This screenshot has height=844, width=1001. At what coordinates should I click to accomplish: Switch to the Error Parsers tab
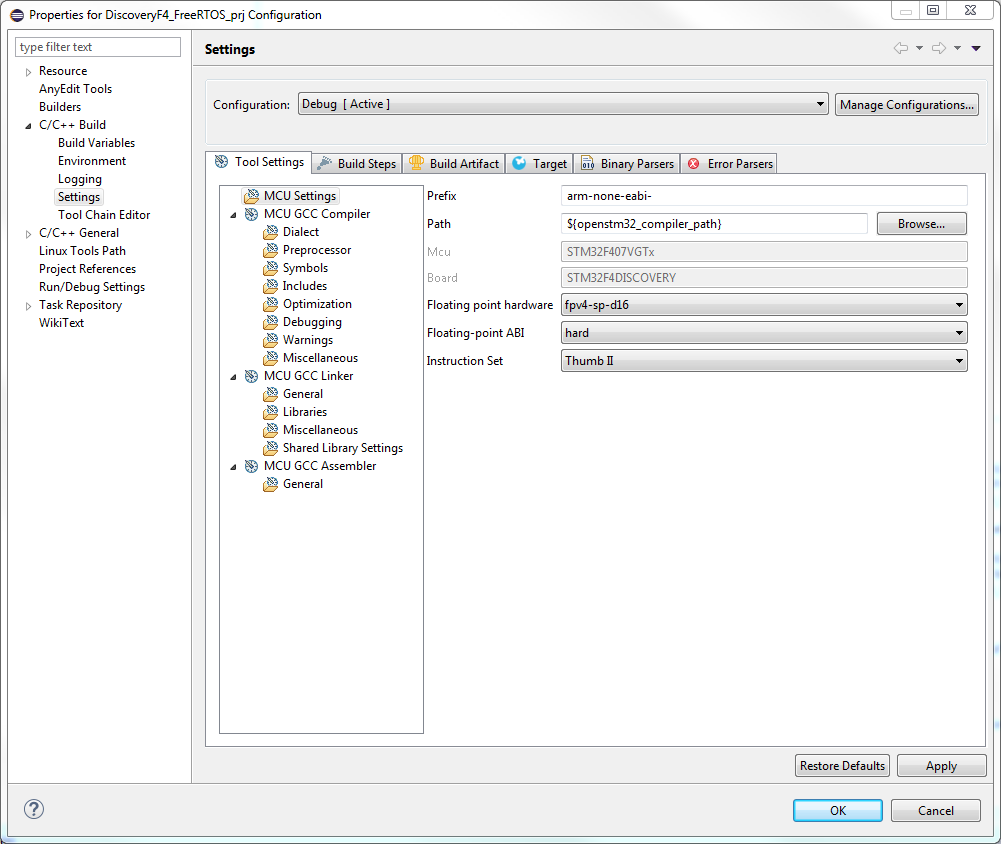[730, 163]
